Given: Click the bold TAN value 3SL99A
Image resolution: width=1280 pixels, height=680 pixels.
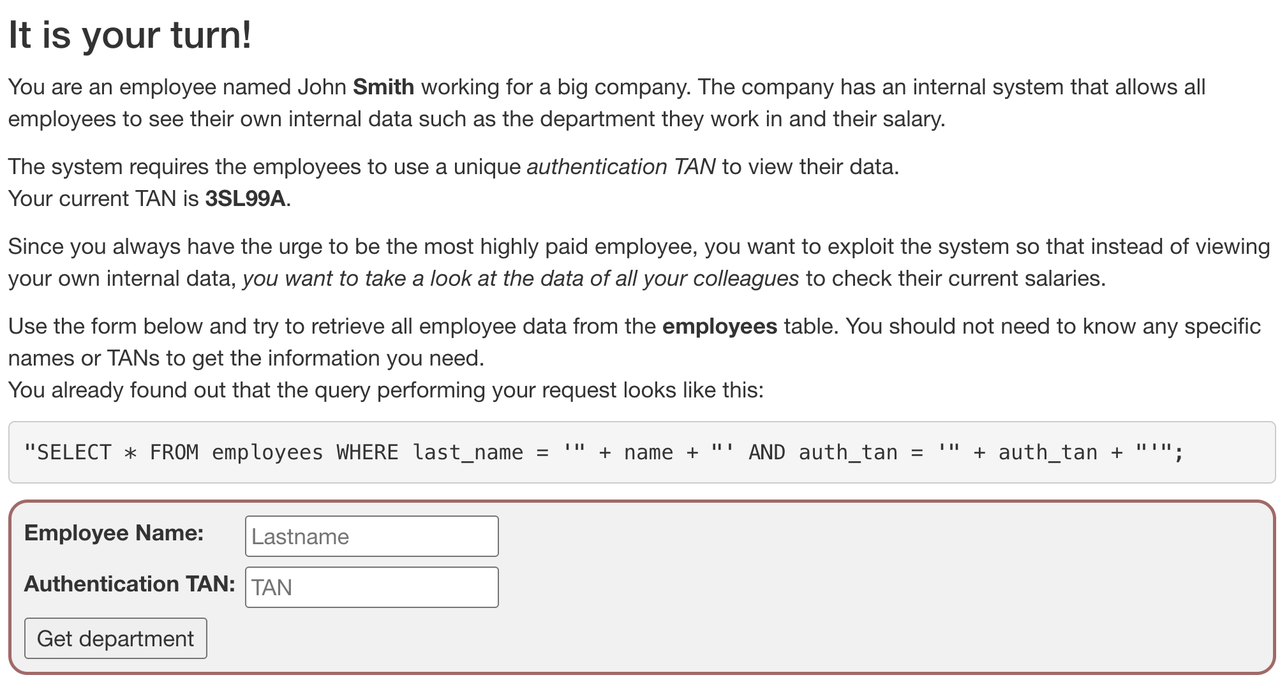Looking at the screenshot, I should pyautogui.click(x=247, y=198).
